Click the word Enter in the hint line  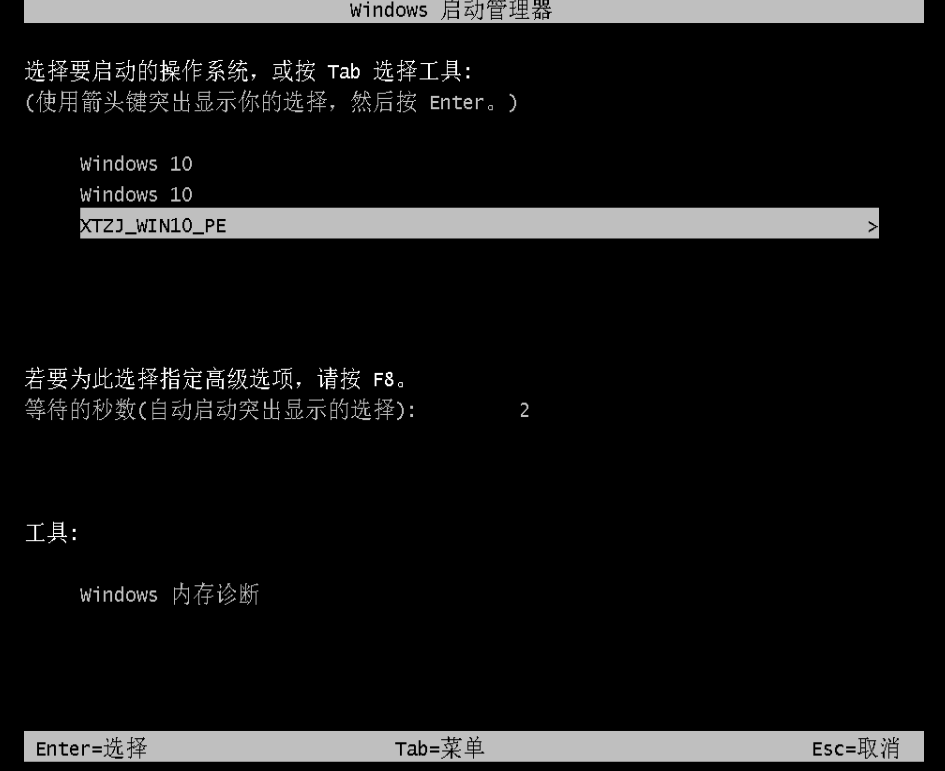pyautogui.click(x=457, y=102)
